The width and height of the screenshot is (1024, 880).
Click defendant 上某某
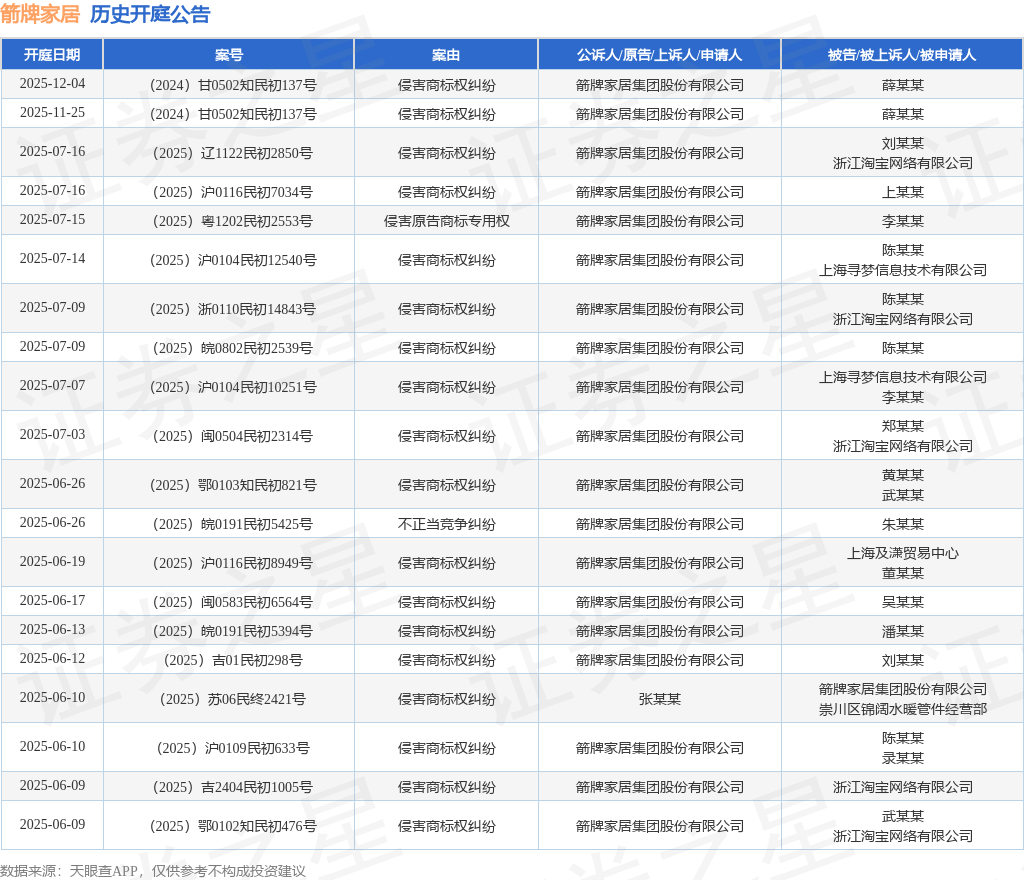(903, 192)
